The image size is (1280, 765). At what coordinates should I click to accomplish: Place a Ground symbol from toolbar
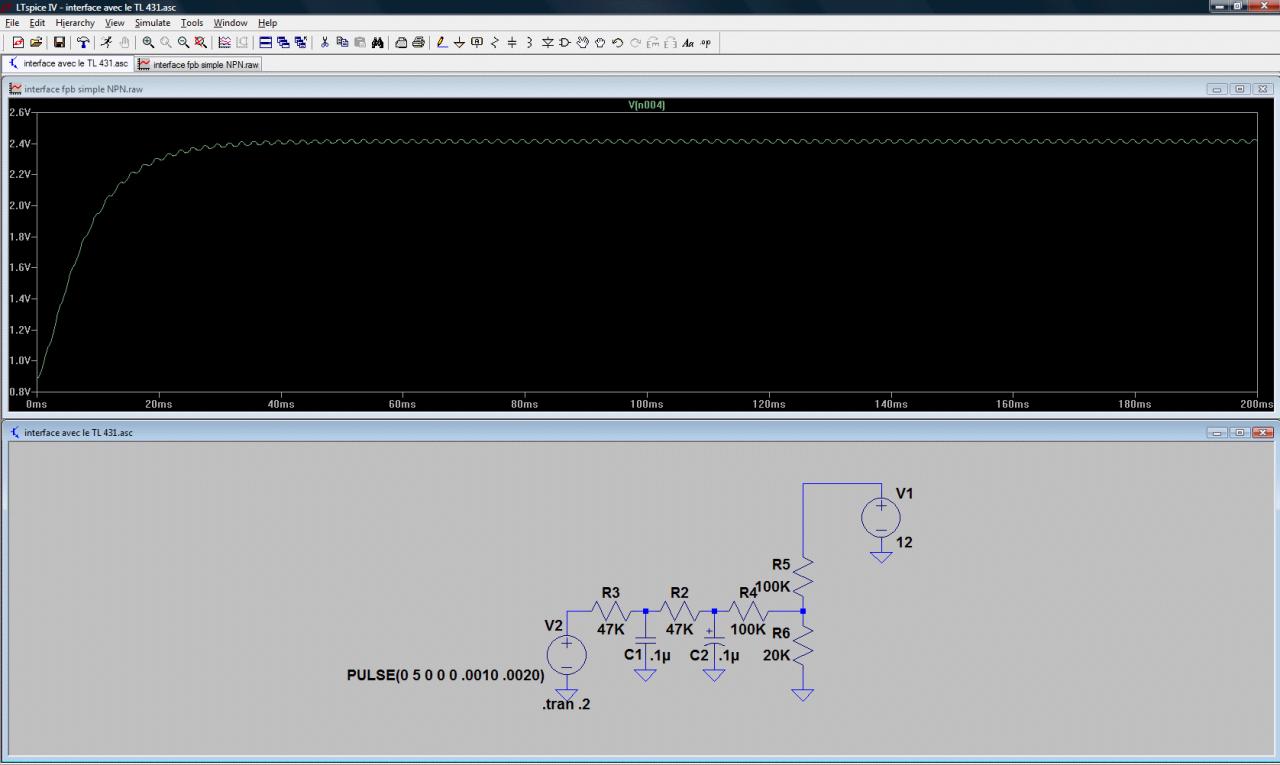pos(459,42)
